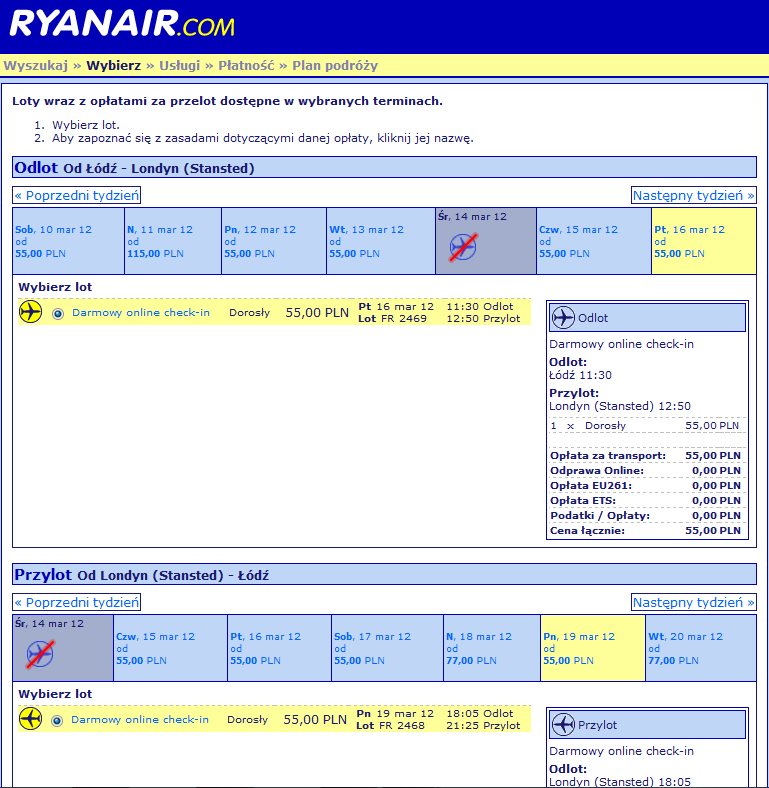
Task: Select the return Czw, 15 mar 12 date tab
Action: click(170, 648)
